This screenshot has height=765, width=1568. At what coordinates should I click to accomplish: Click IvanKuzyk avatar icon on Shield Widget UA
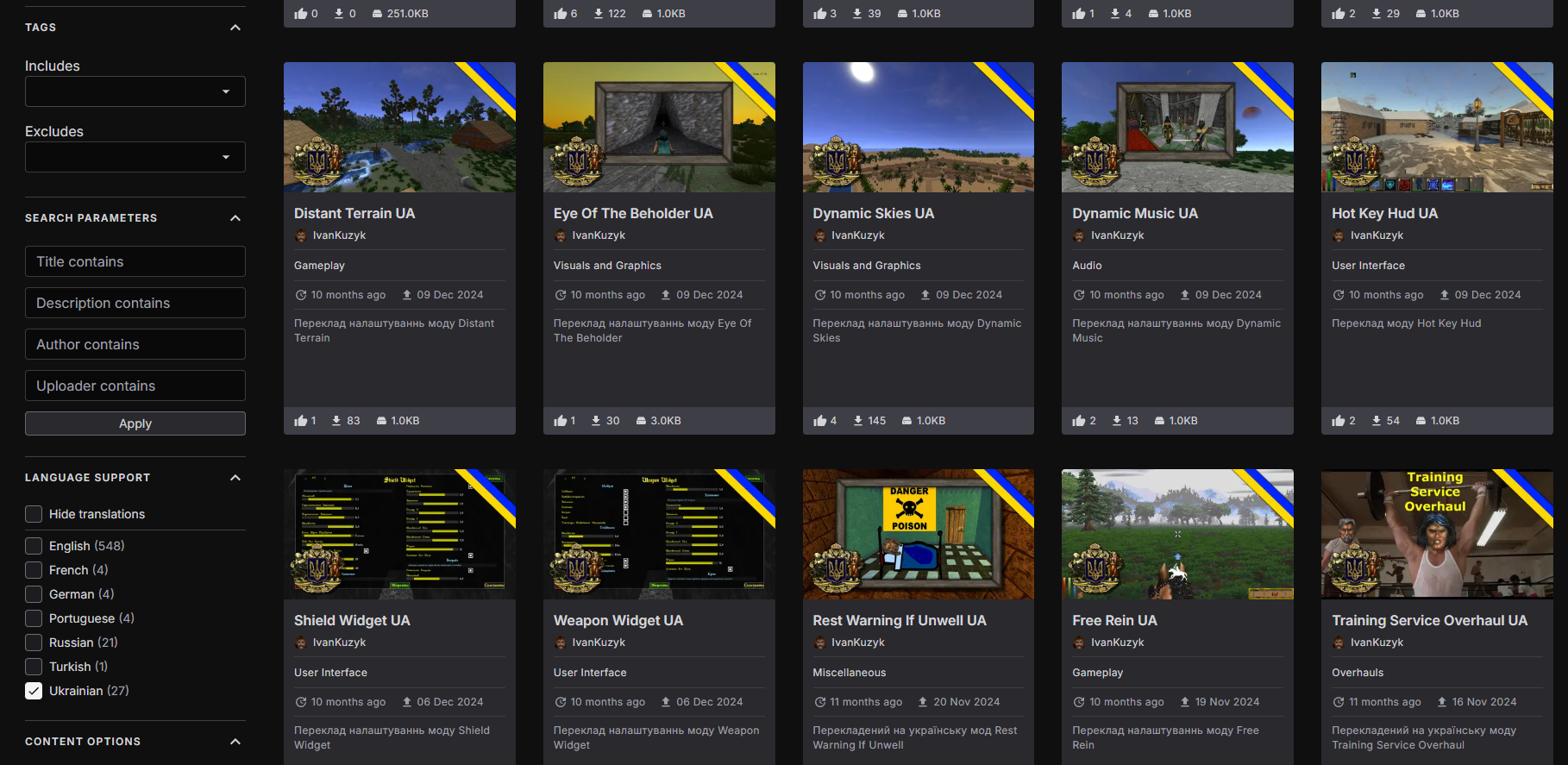pyautogui.click(x=301, y=643)
